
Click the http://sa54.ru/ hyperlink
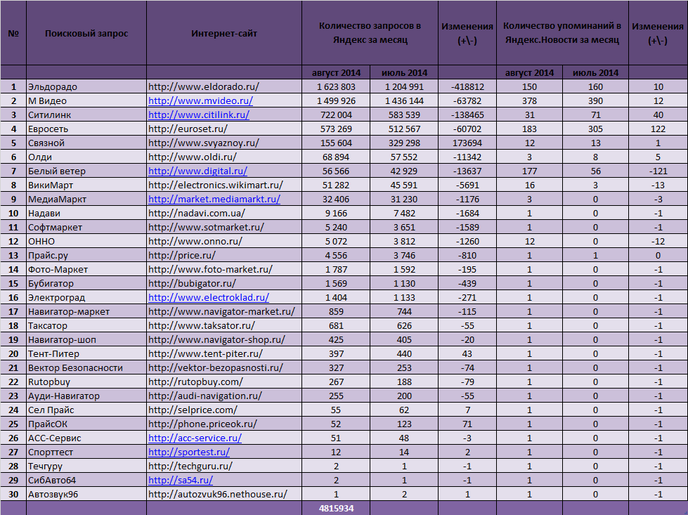[181, 480]
